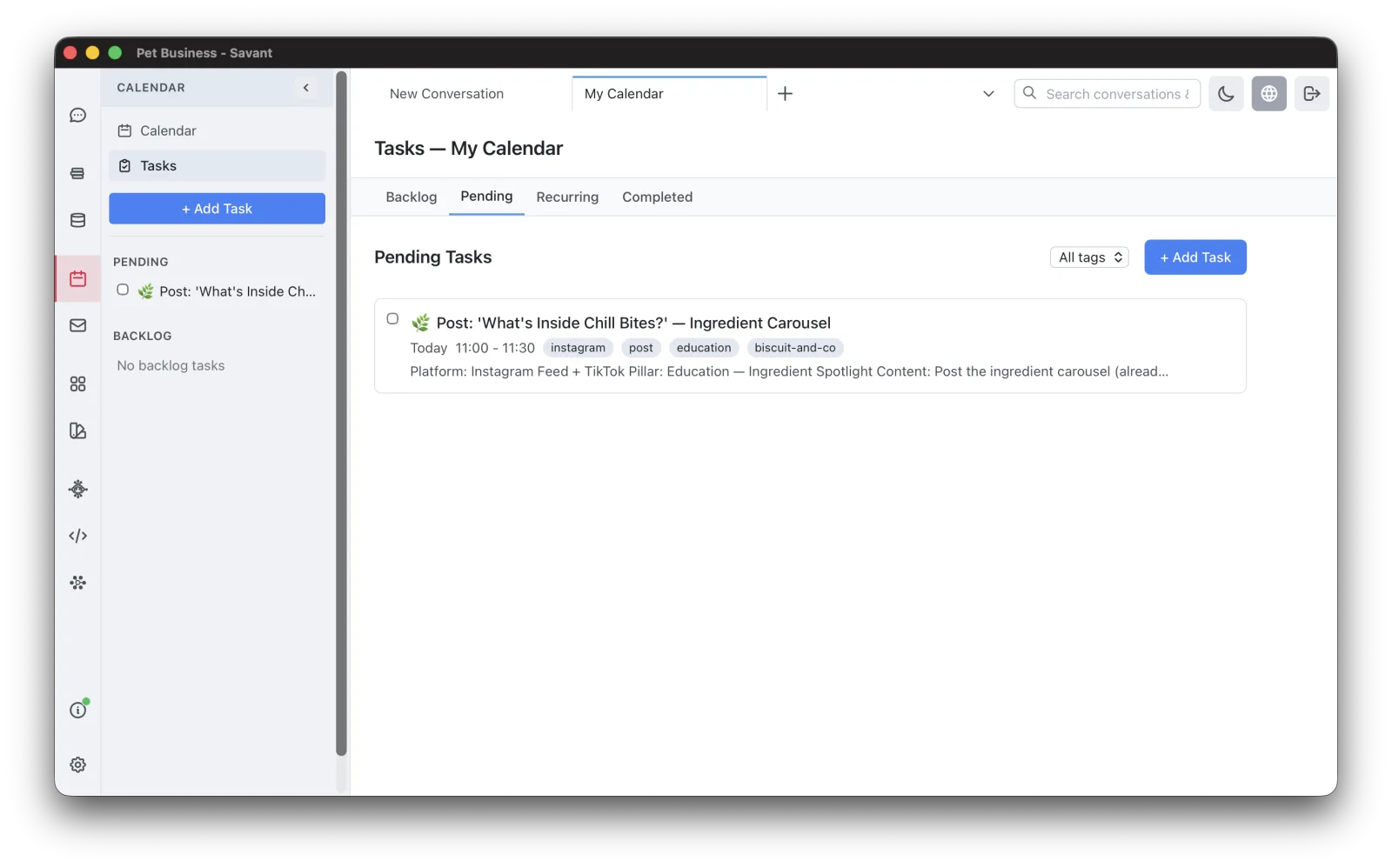The height and width of the screenshot is (868, 1392).
Task: Select the My Calendar tab
Action: 669,94
